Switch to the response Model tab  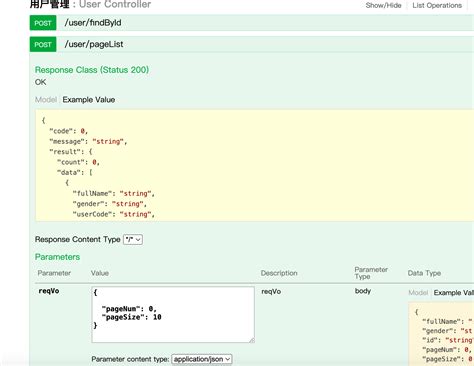pyautogui.click(x=46, y=100)
